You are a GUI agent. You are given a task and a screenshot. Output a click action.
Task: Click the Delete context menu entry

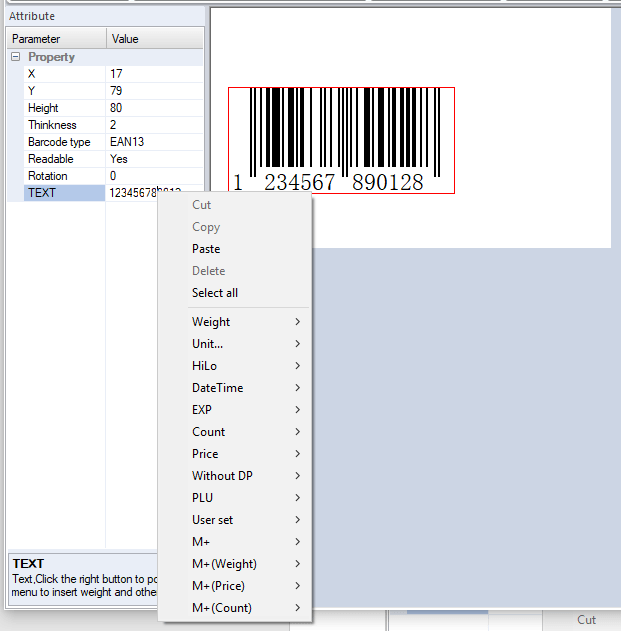(234, 271)
